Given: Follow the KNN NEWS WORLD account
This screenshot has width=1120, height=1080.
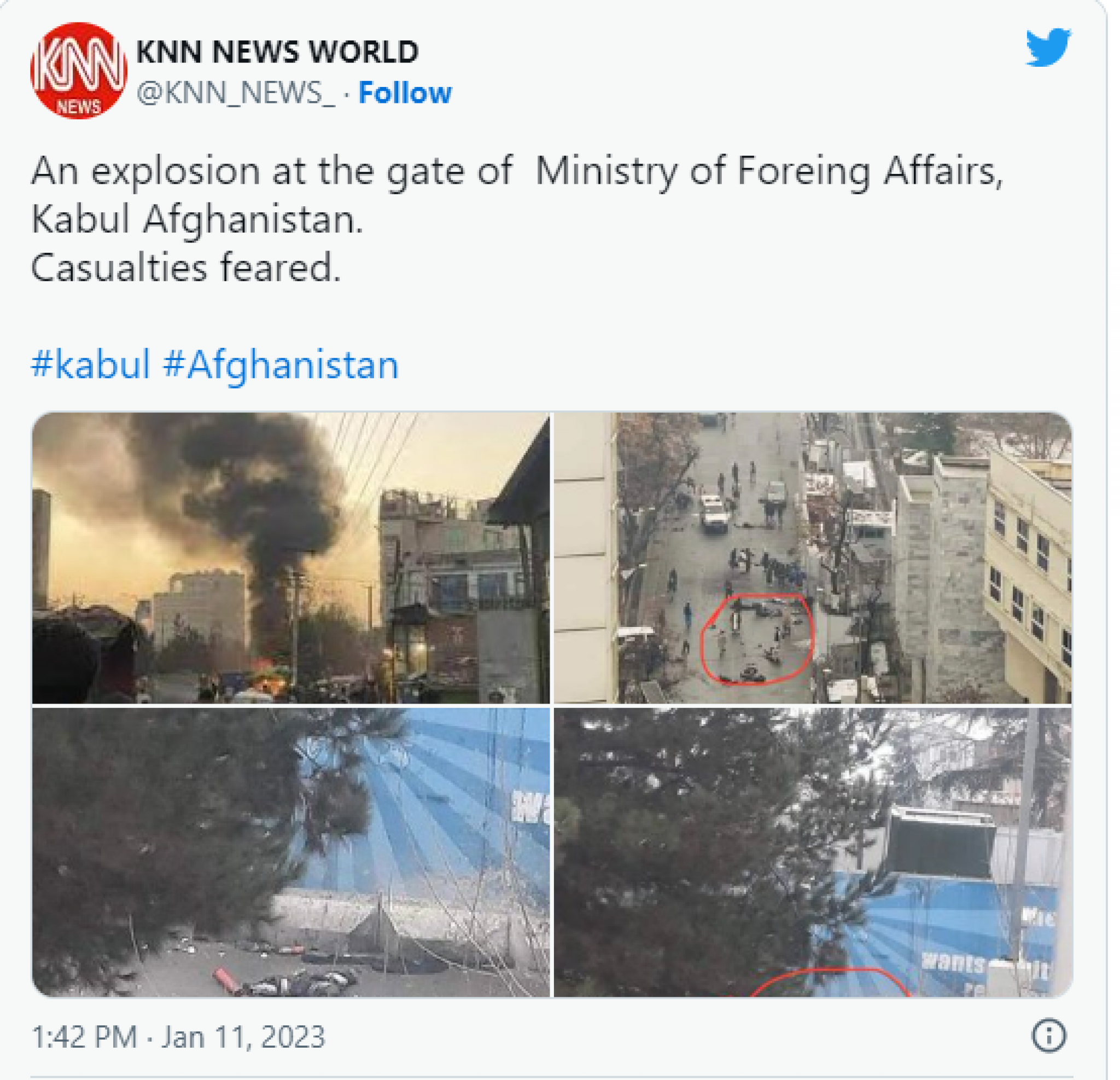Looking at the screenshot, I should coord(405,92).
